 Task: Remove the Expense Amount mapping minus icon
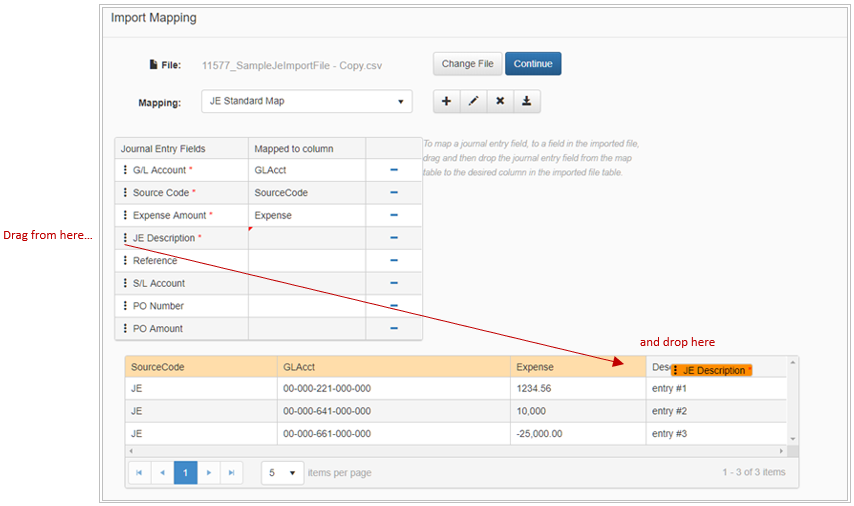point(393,215)
